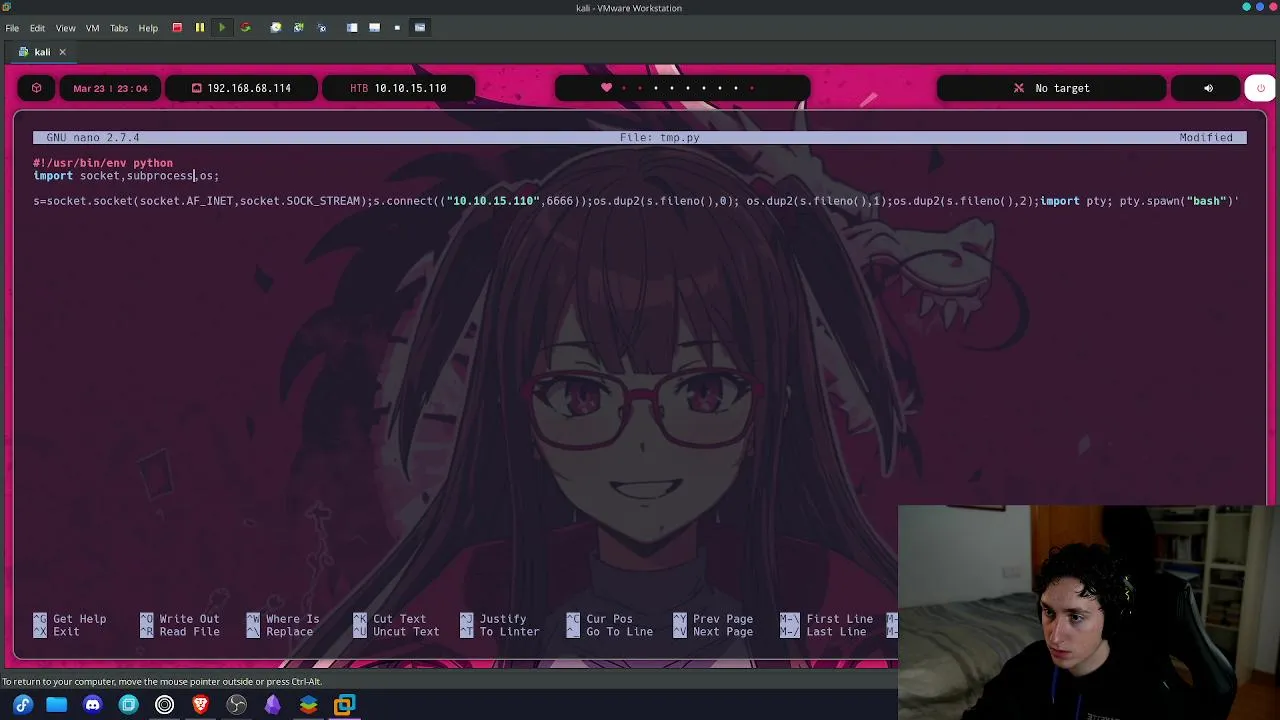Click the thumbnail bar view icon
The image size is (1280, 720).
pos(374,28)
